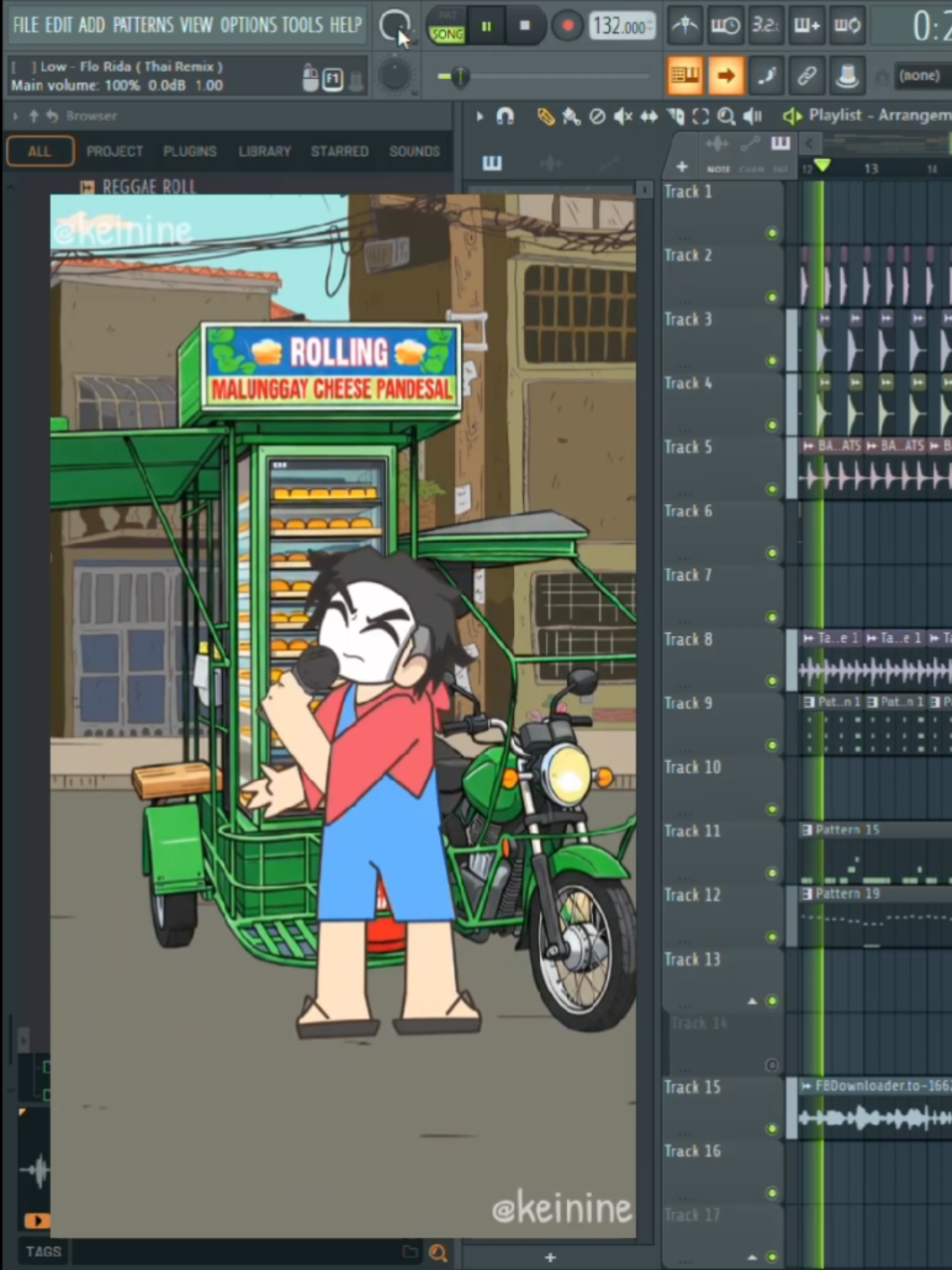
Task: Open the Pattern 19 clip menu
Action: click(x=807, y=894)
